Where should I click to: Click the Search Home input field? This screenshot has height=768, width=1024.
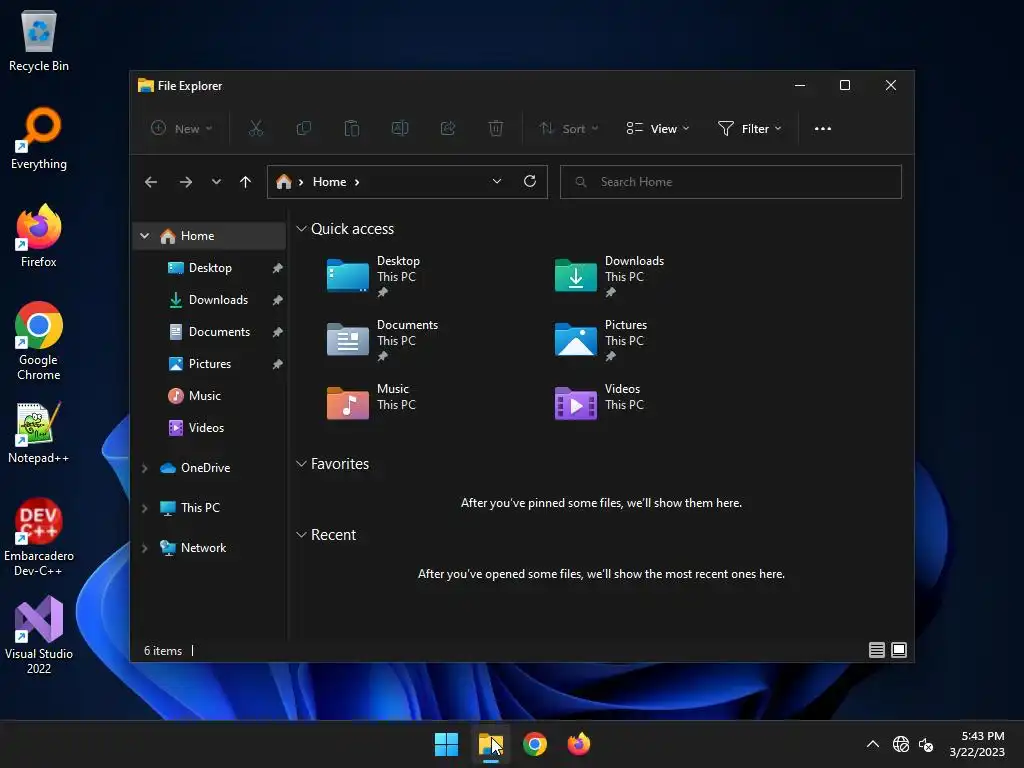[731, 182]
